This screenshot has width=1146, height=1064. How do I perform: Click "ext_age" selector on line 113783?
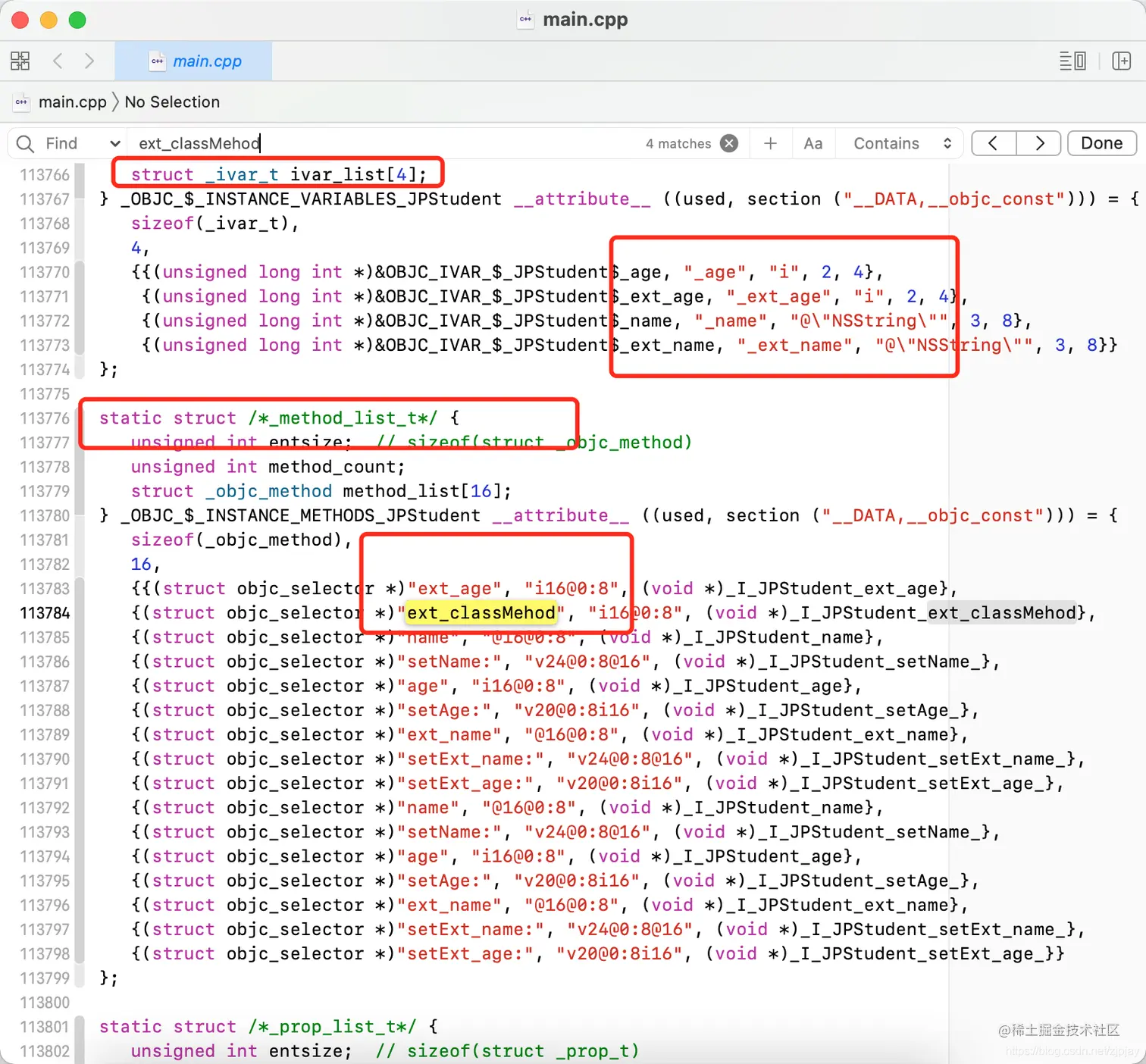click(x=455, y=589)
